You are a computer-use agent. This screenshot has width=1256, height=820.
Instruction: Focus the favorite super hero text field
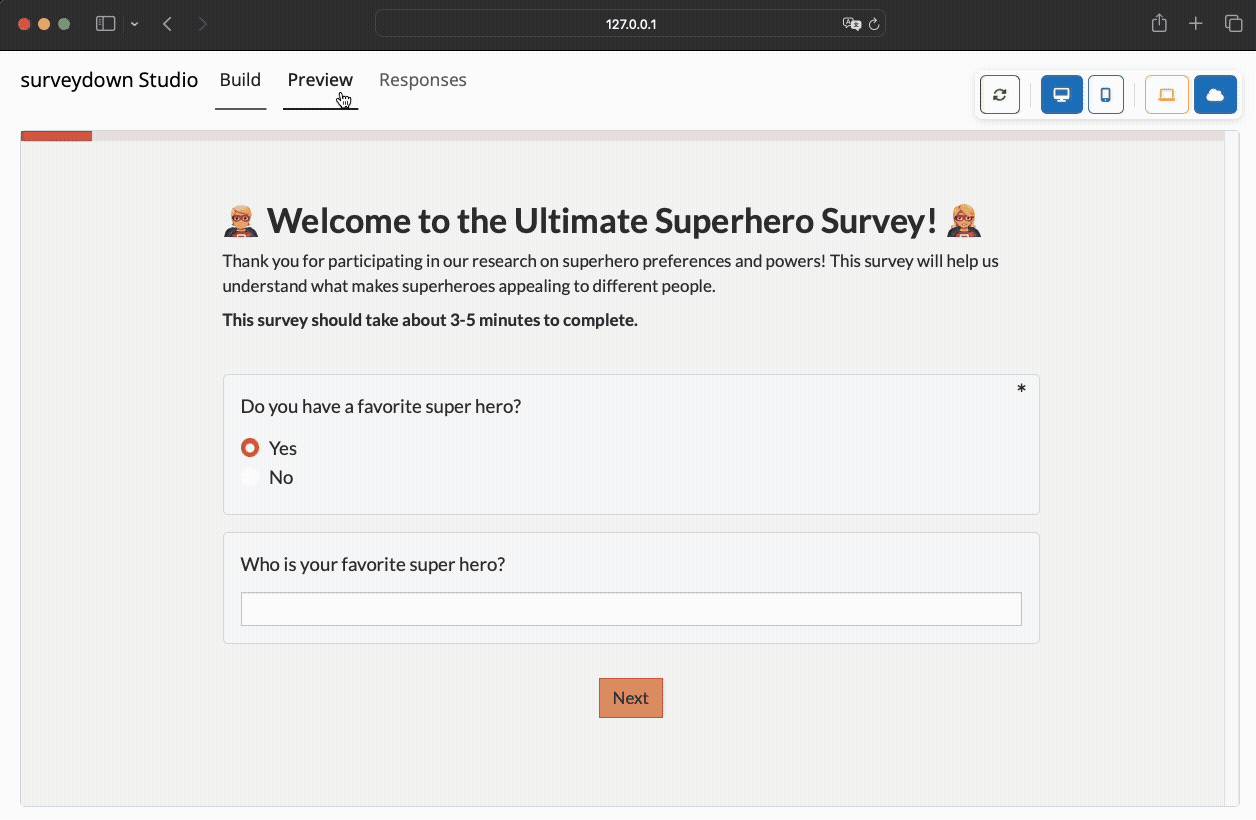[631, 609]
